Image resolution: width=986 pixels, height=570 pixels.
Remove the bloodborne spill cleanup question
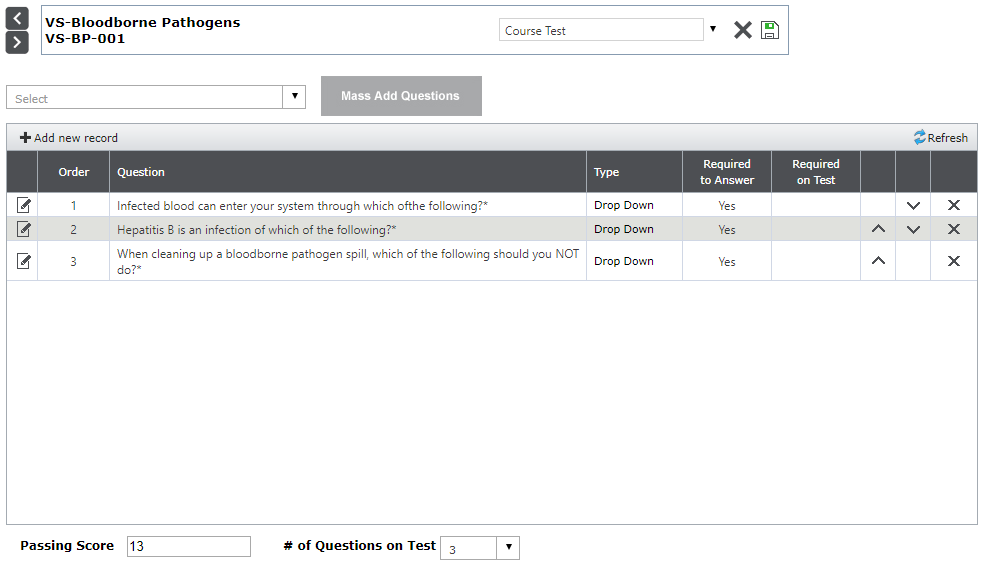coord(954,261)
